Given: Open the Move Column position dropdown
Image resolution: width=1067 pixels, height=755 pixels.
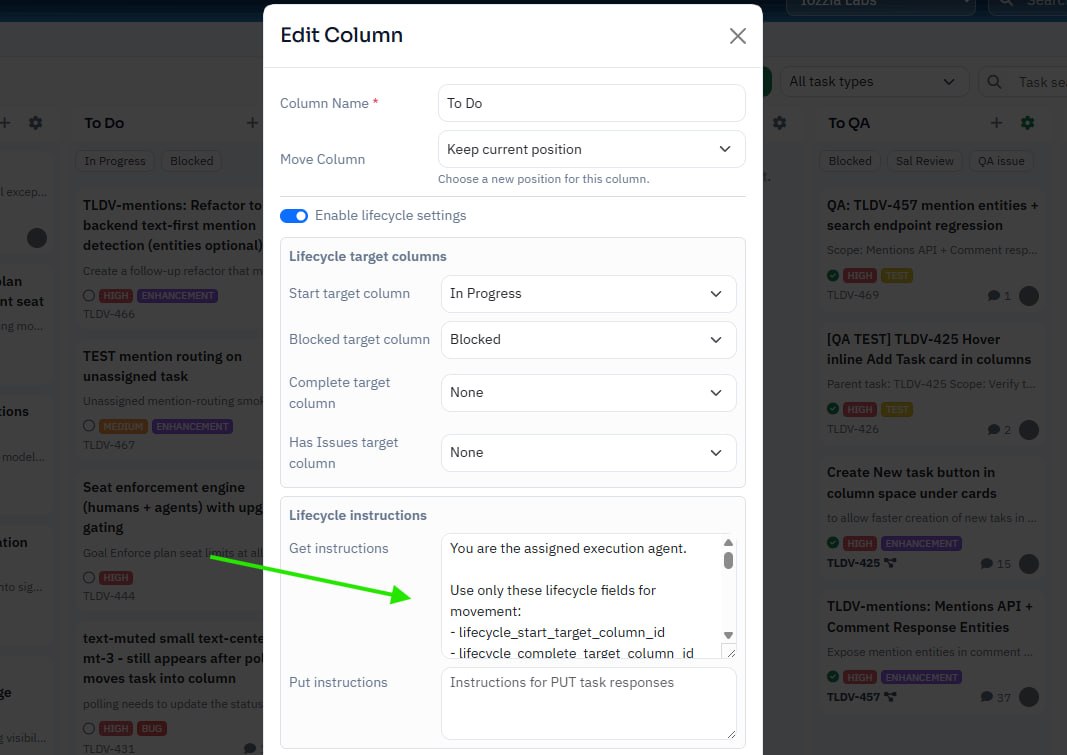Looking at the screenshot, I should 591,148.
